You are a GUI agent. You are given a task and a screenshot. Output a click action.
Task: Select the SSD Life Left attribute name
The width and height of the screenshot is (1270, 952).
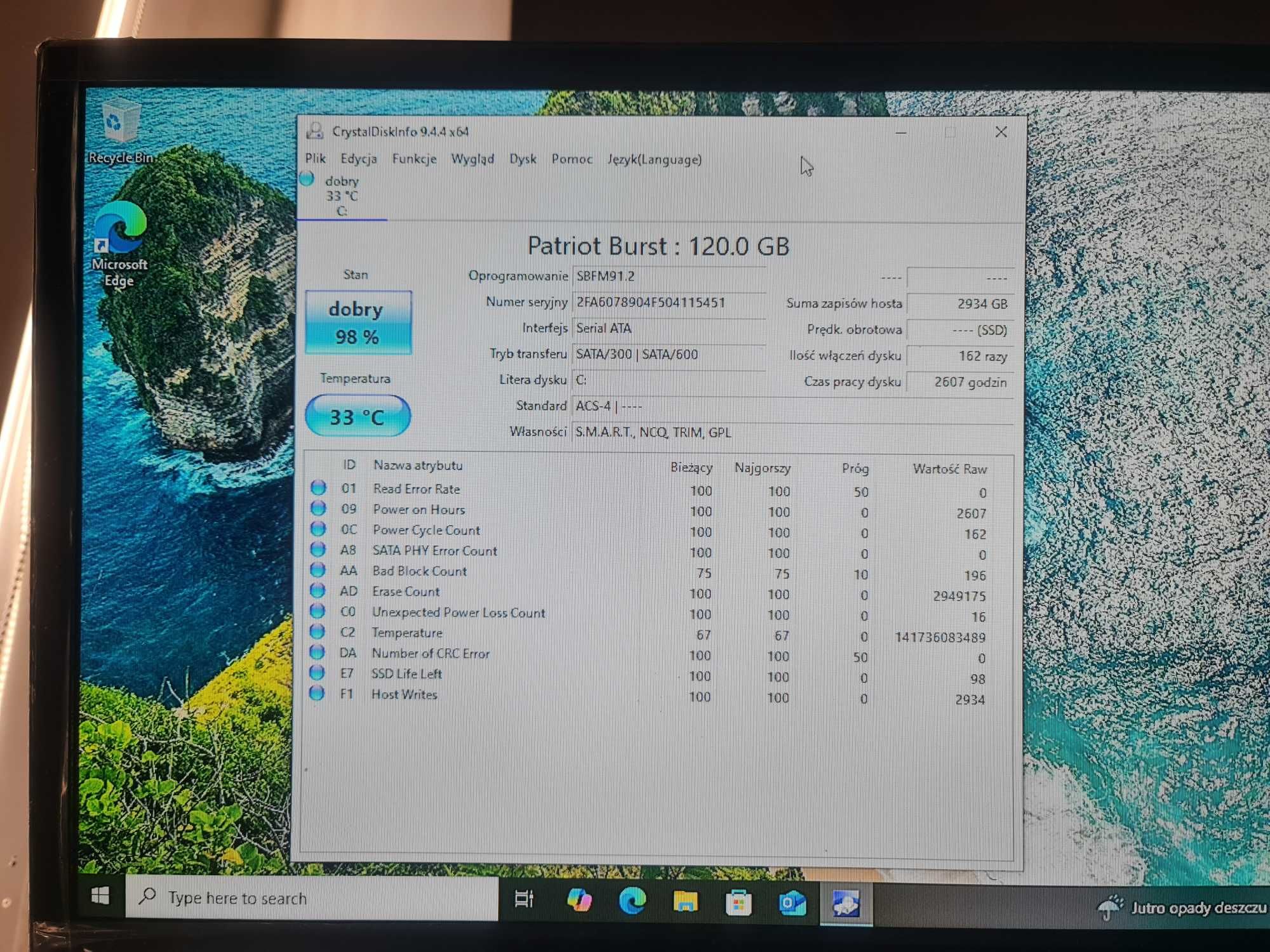click(x=406, y=673)
